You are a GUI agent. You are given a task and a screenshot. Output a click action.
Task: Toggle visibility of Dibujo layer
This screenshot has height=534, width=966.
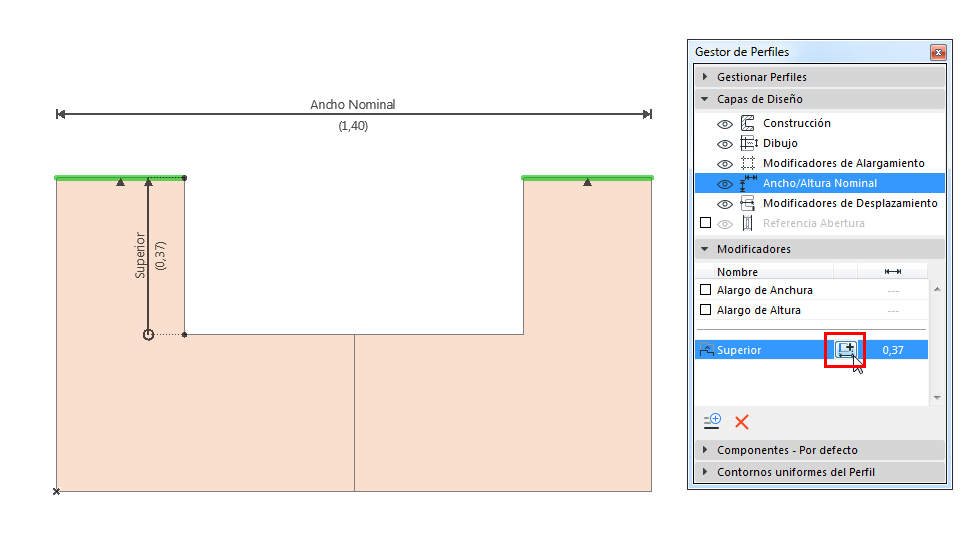coord(724,144)
